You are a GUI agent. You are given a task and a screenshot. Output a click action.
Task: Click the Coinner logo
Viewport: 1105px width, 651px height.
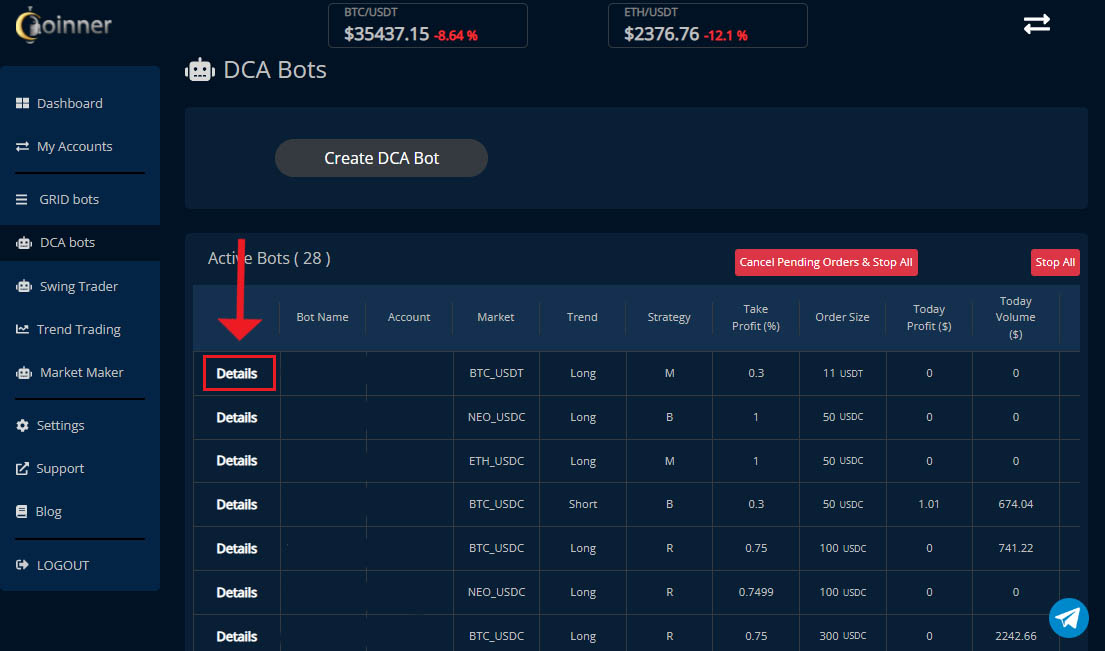tap(62, 26)
